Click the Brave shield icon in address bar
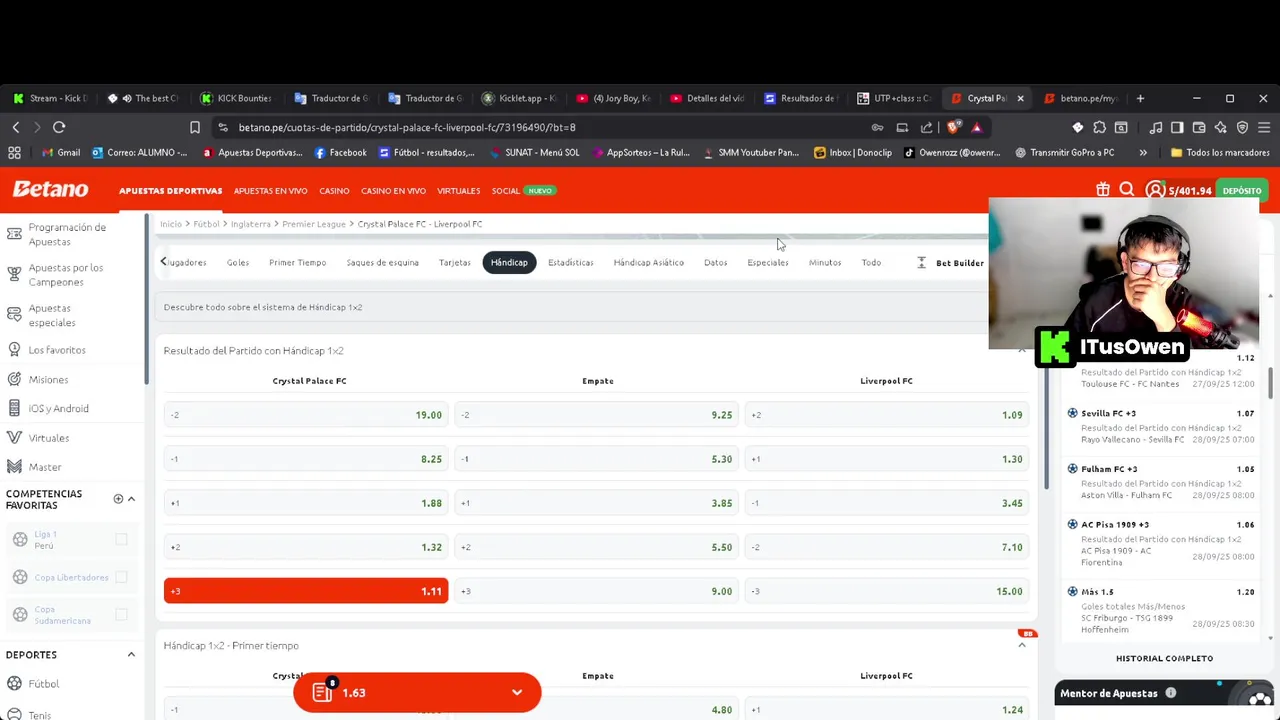 click(953, 127)
